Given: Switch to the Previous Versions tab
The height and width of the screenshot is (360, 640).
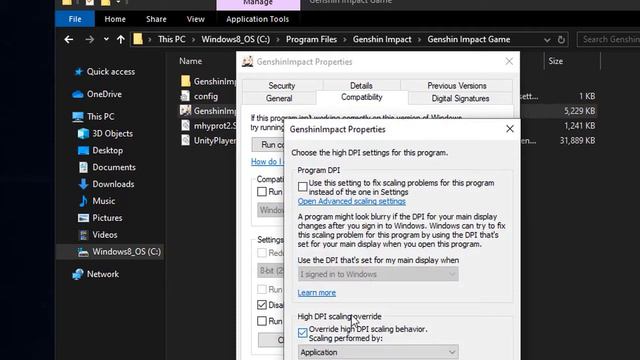Looking at the screenshot, I should pos(457,86).
